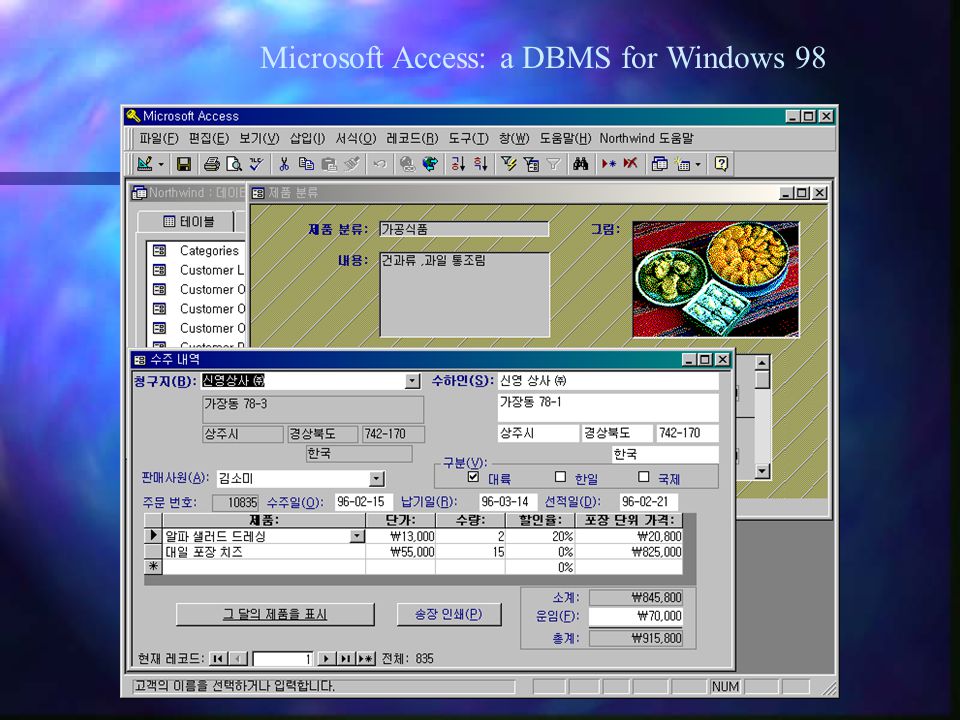The image size is (960, 720).
Task: Click the 선적일(D) date field 96-02-21
Action: click(x=649, y=502)
